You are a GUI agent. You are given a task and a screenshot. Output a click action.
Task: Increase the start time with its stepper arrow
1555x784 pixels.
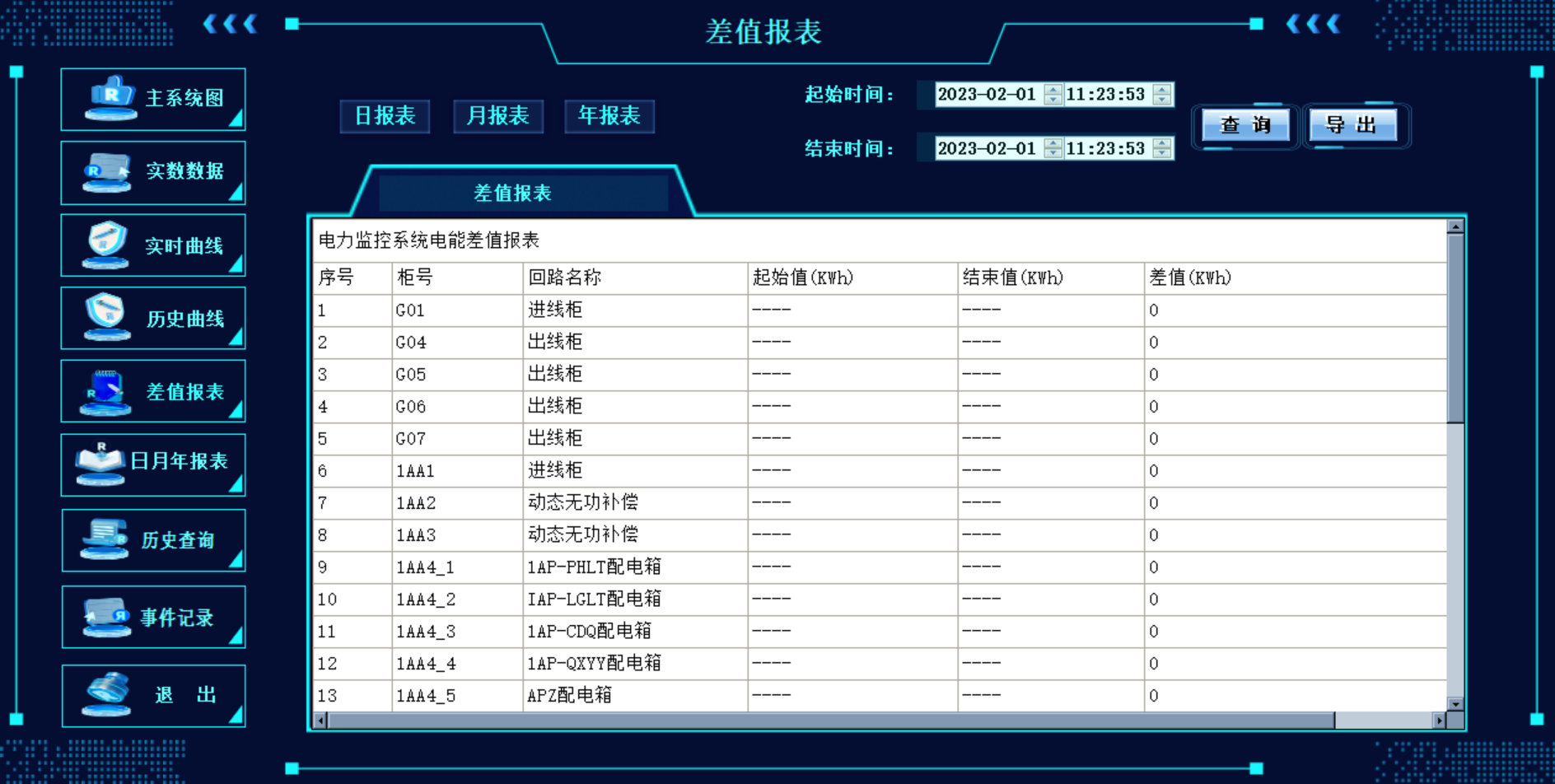pyautogui.click(x=1161, y=90)
